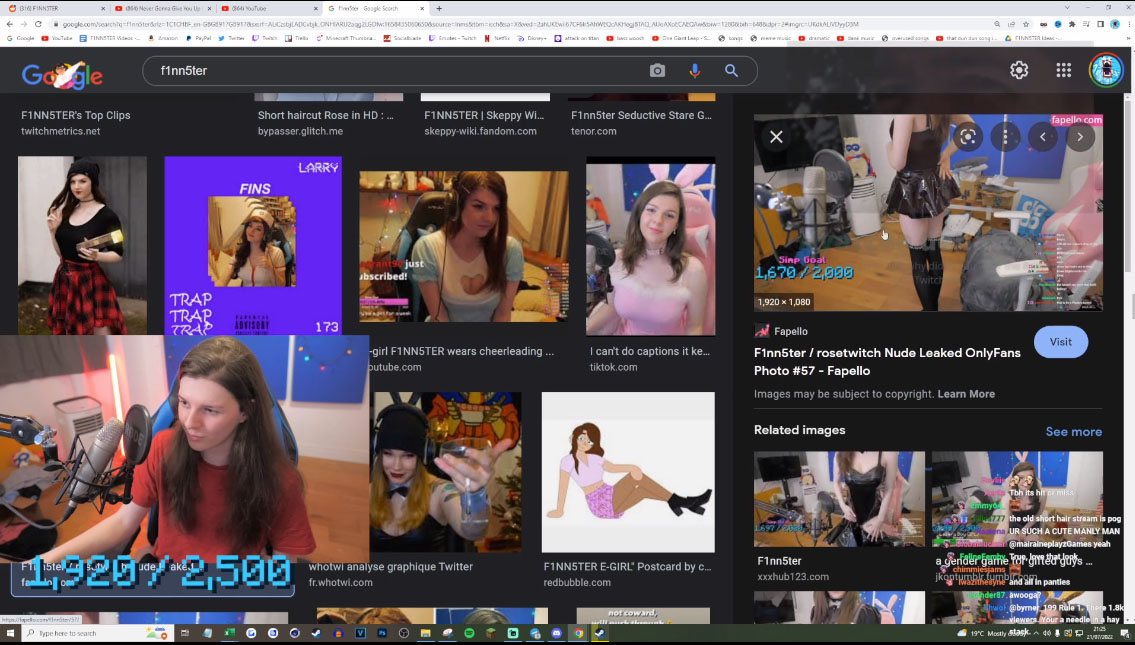Open the Google account profile avatar
This screenshot has width=1135, height=645.
(1106, 70)
